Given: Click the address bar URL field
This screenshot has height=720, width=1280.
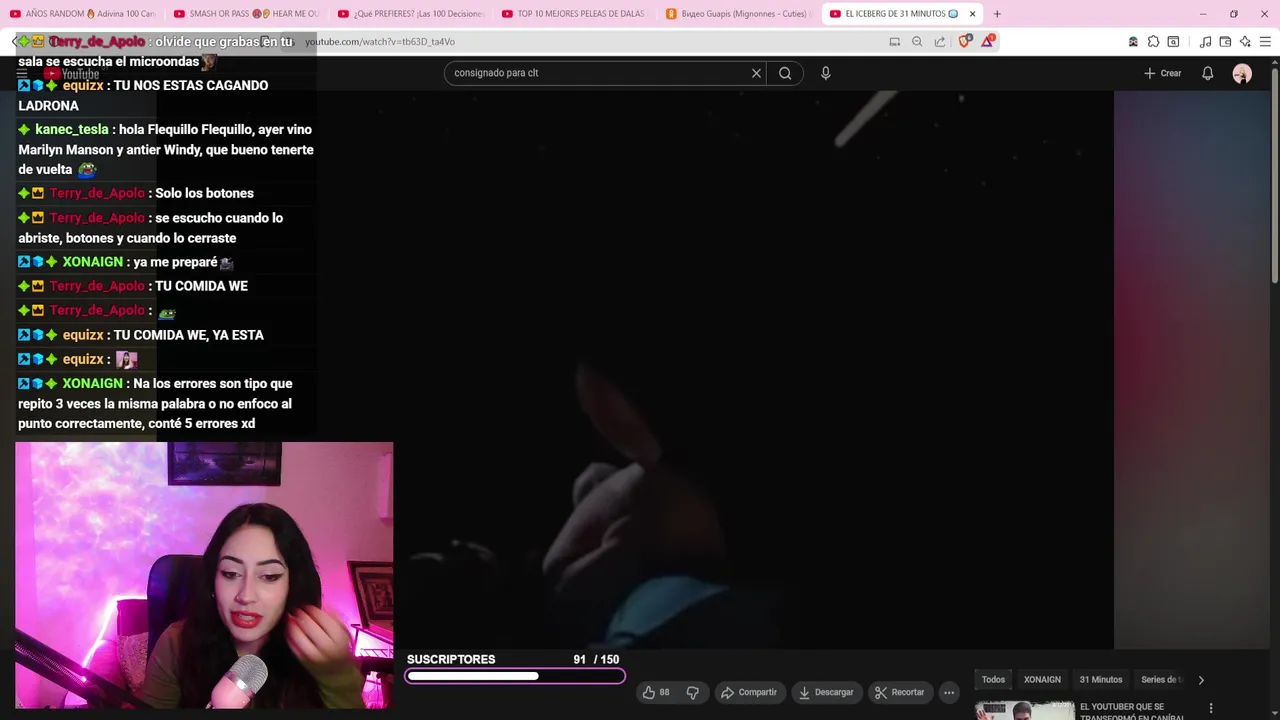Looking at the screenshot, I should click(590, 41).
